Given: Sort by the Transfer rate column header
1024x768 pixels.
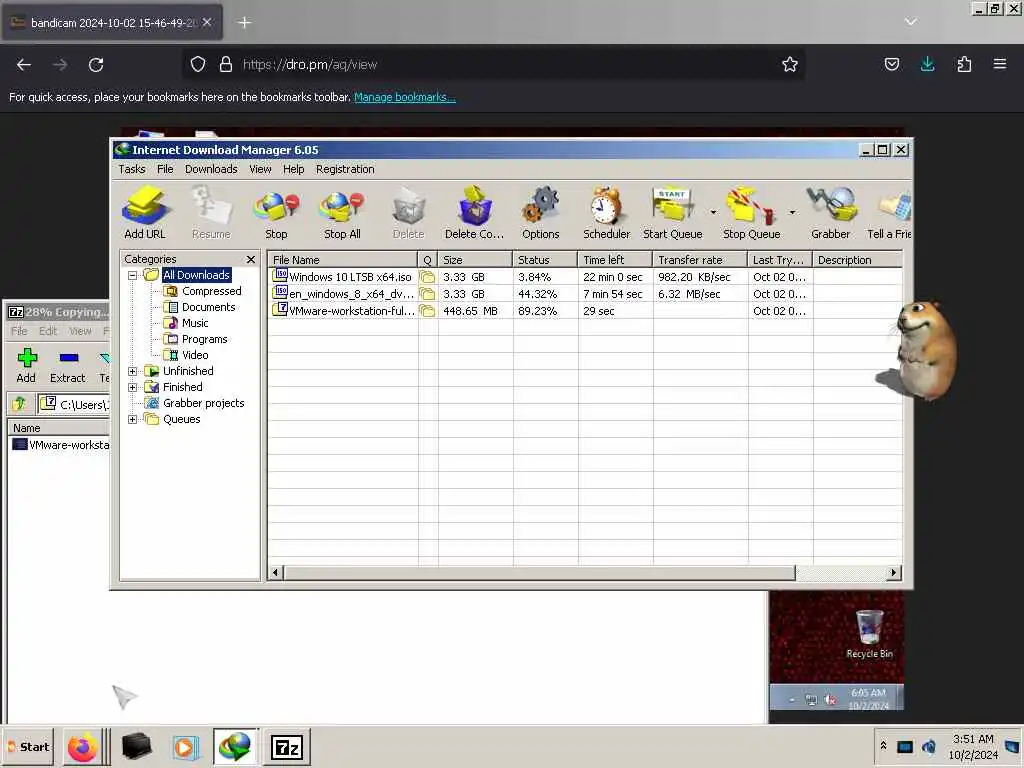Looking at the screenshot, I should click(699, 260).
